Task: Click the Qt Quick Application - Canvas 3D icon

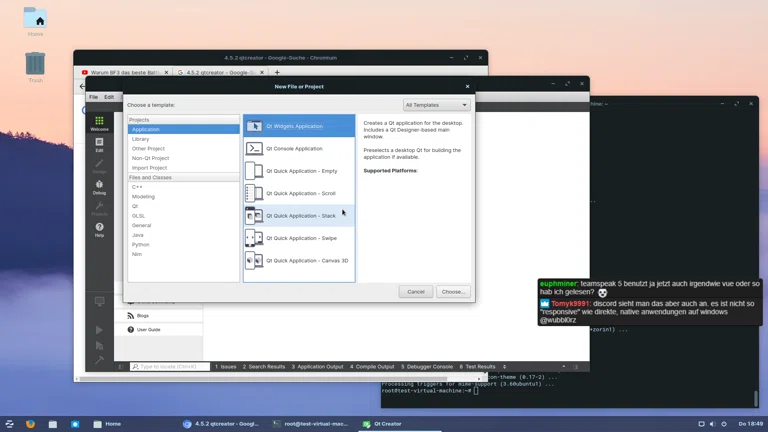Action: (x=254, y=261)
